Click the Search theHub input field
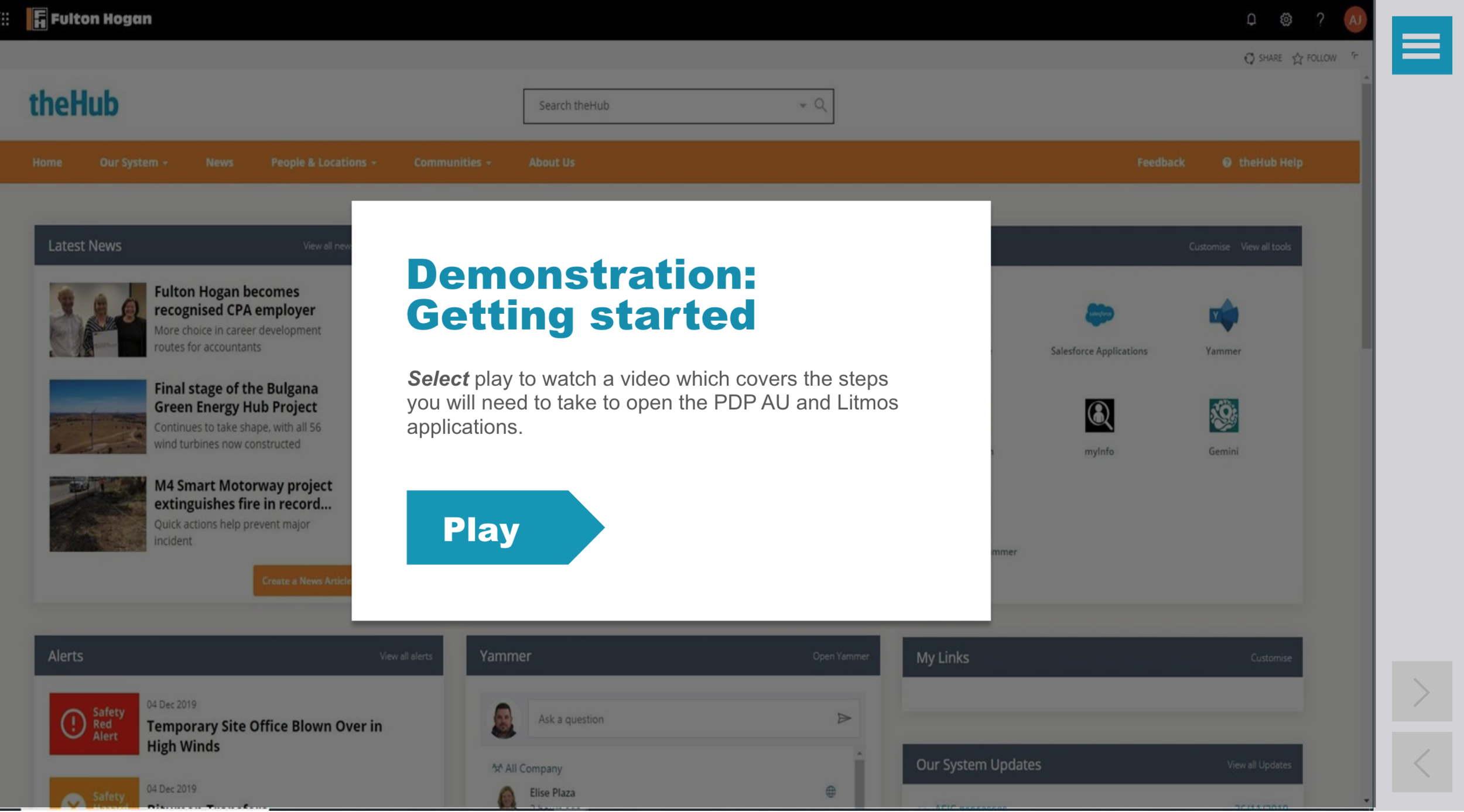Viewport: 1464px width, 812px height. (662, 106)
